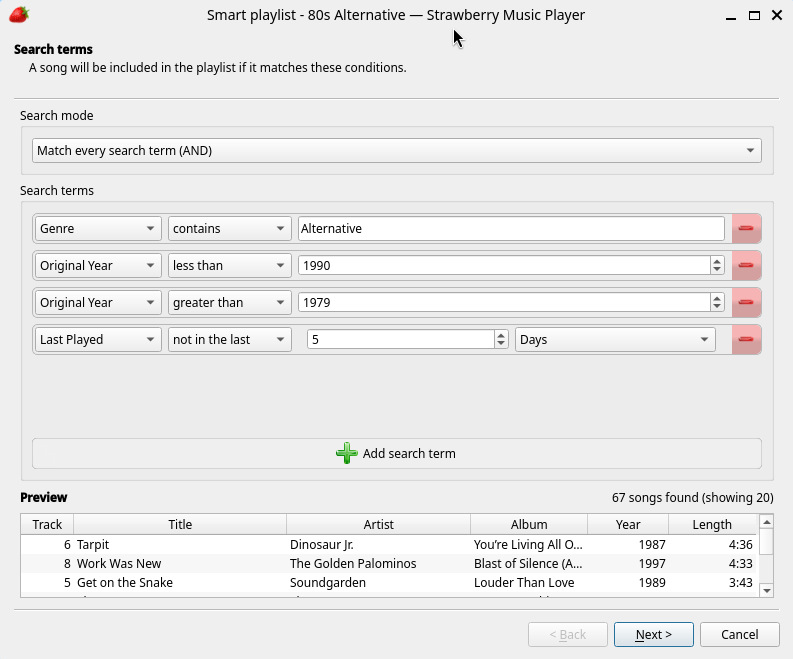Click the Cancel button

(x=739, y=635)
